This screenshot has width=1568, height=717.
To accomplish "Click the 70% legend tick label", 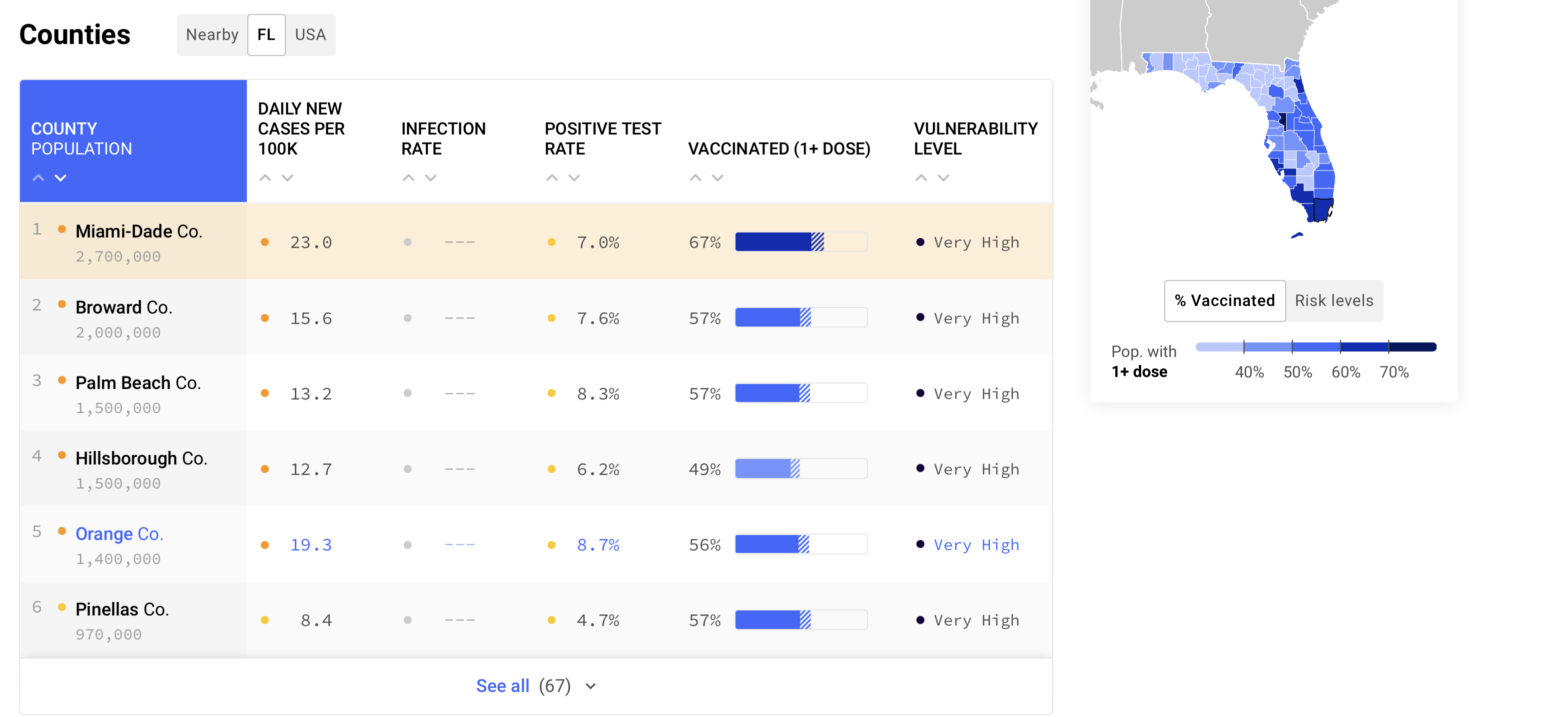I will click(x=1394, y=372).
